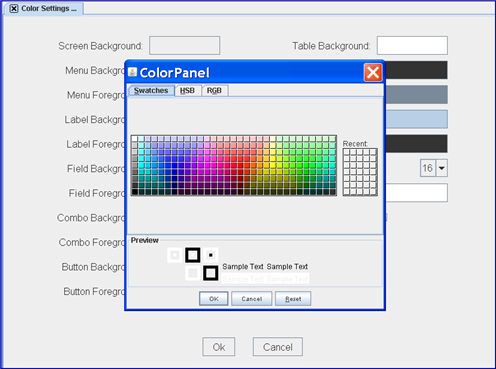Screen dimensions: 496x369
Task: Pick the bright red swatch in the palette
Action: pyautogui.click(x=240, y=165)
